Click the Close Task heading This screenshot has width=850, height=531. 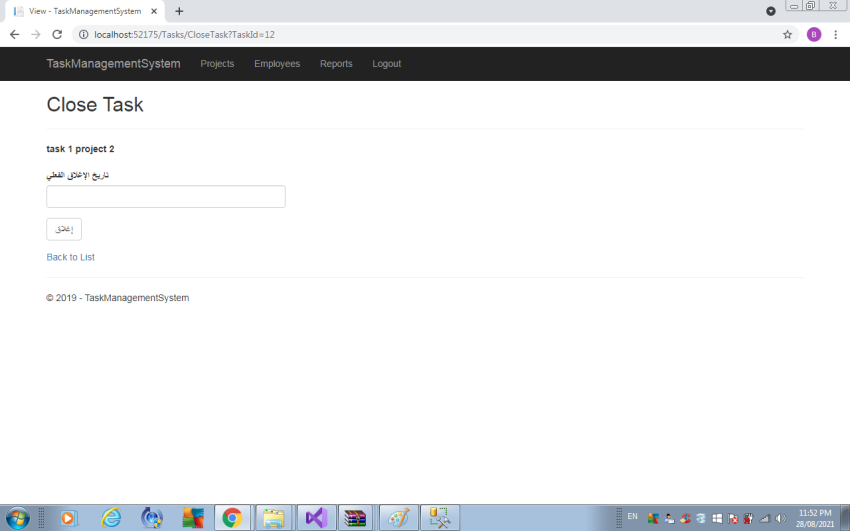(x=95, y=105)
